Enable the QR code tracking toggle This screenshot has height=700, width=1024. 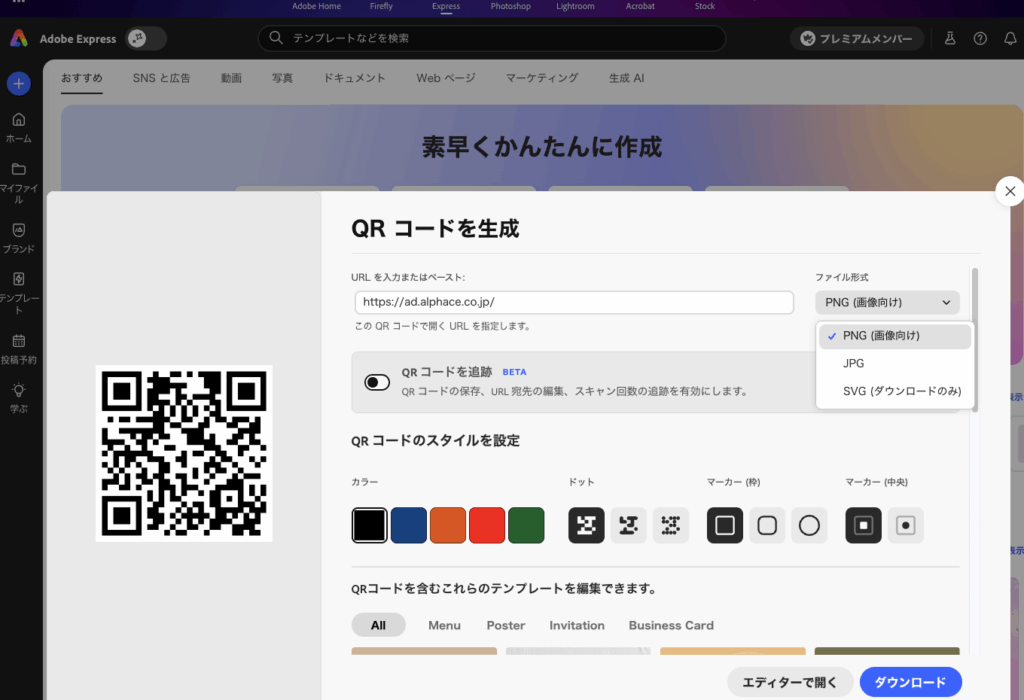point(377,382)
